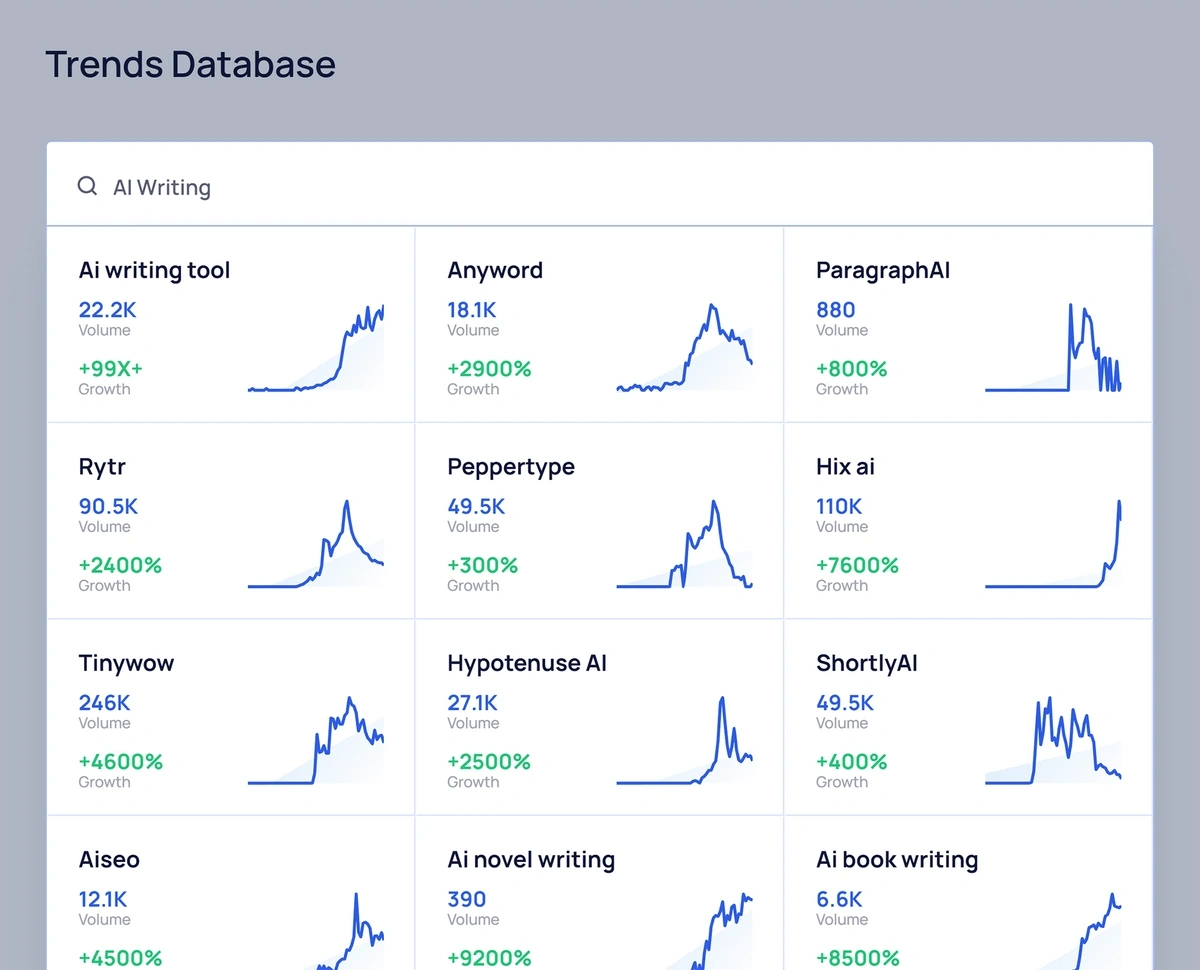Open the Hix ai trend title
The height and width of the screenshot is (970, 1200).
(845, 467)
